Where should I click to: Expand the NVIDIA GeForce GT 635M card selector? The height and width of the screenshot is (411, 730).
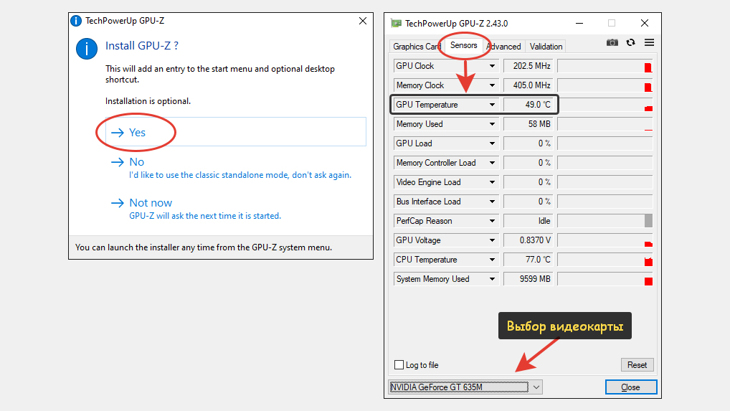point(536,387)
